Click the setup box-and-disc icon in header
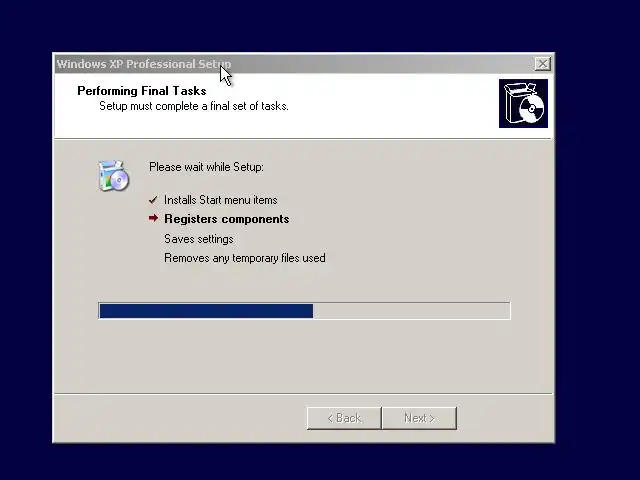Image resolution: width=640 pixels, height=480 pixels. pyautogui.click(x=523, y=103)
